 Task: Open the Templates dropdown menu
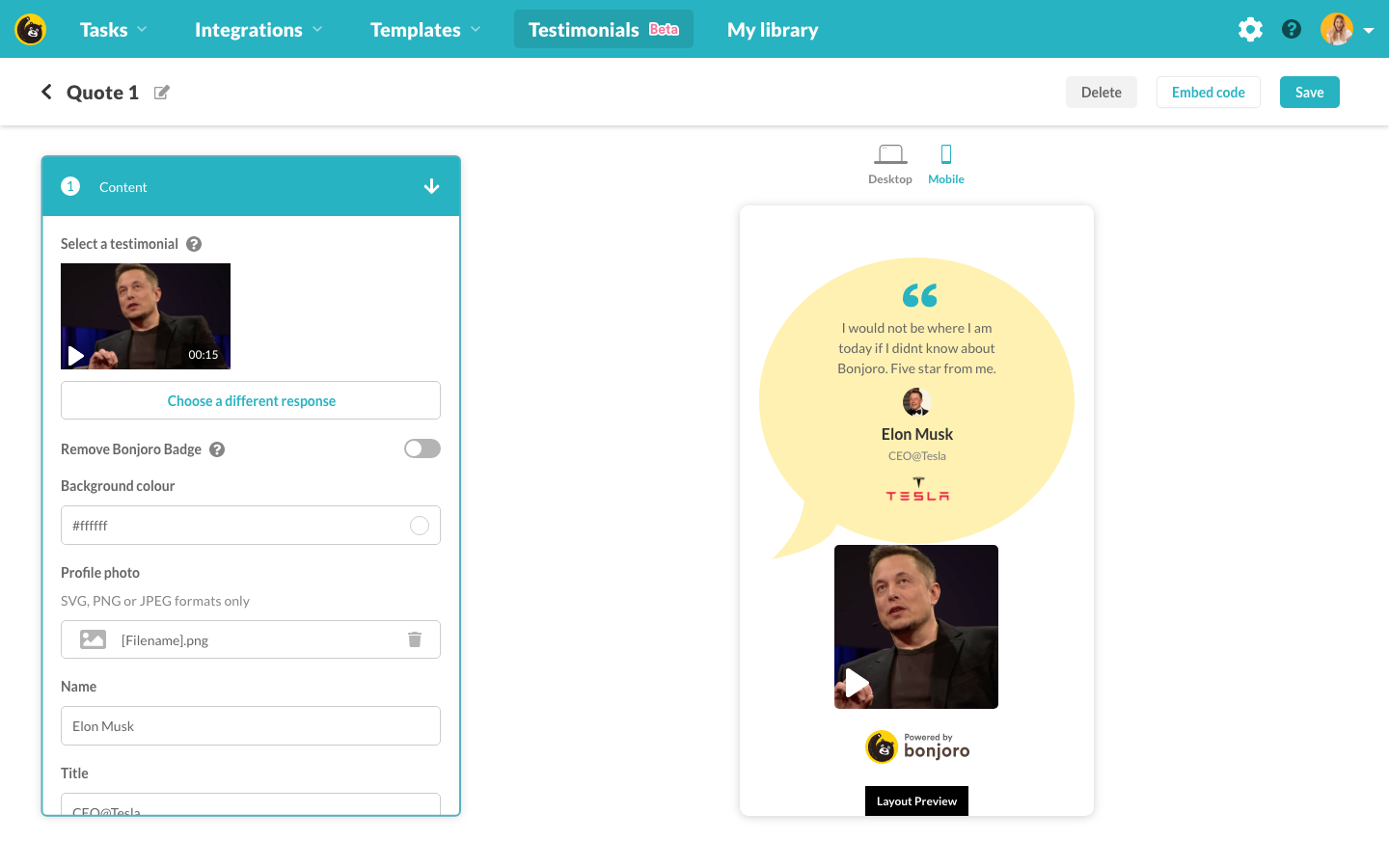pos(425,30)
